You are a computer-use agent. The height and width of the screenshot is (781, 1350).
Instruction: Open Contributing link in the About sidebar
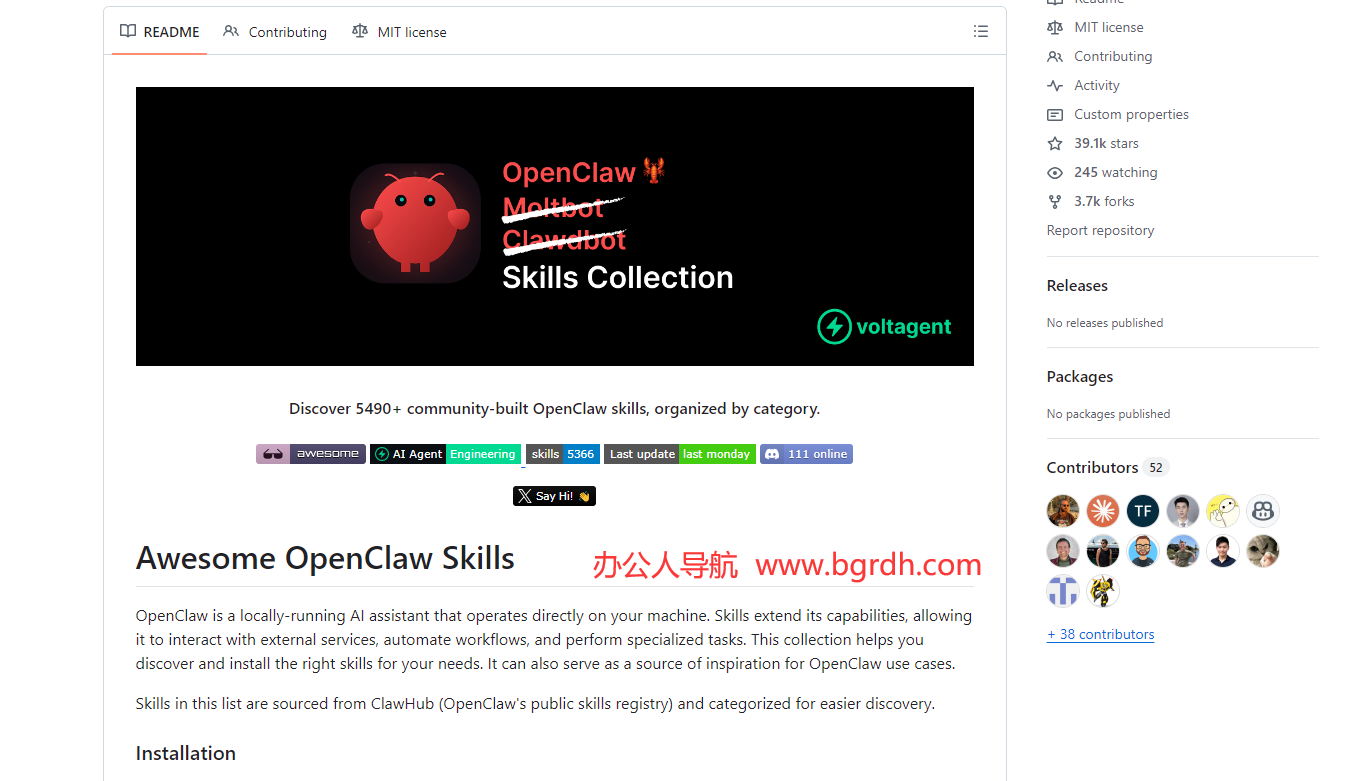(x=1113, y=56)
